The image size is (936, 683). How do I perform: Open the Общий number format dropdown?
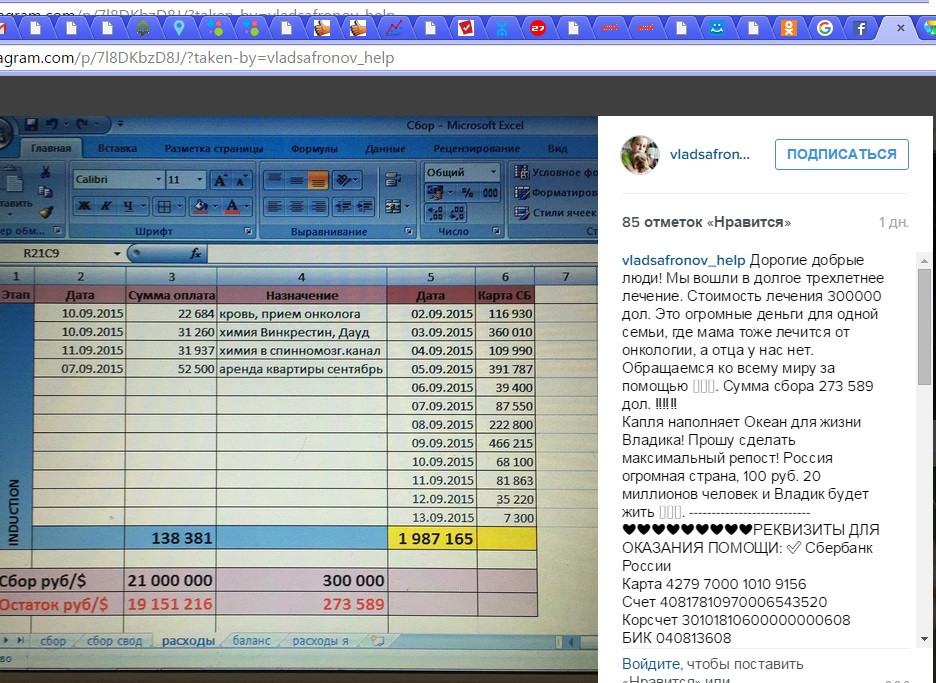tap(493, 172)
